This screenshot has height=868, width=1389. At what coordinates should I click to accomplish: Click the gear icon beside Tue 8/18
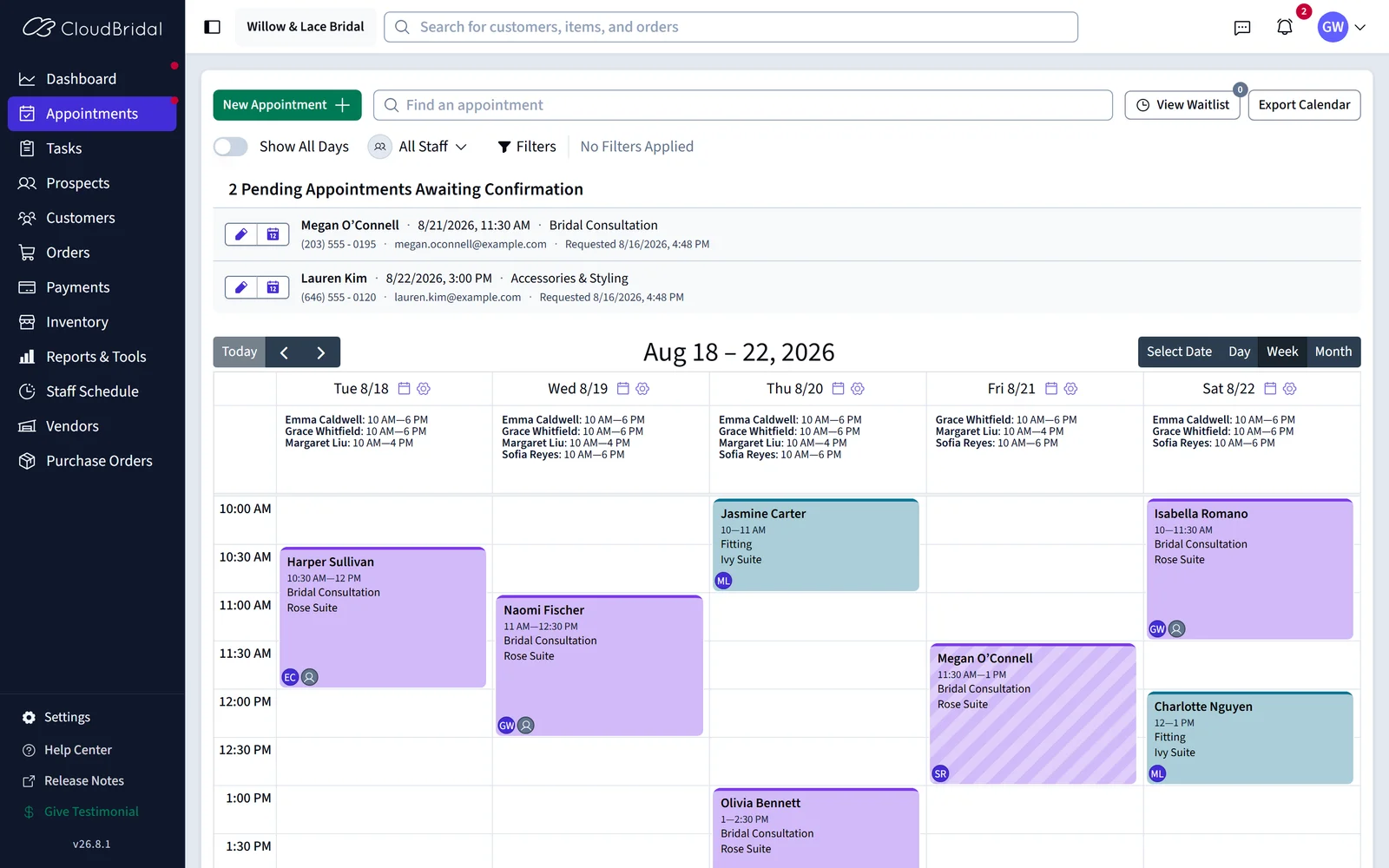424,389
